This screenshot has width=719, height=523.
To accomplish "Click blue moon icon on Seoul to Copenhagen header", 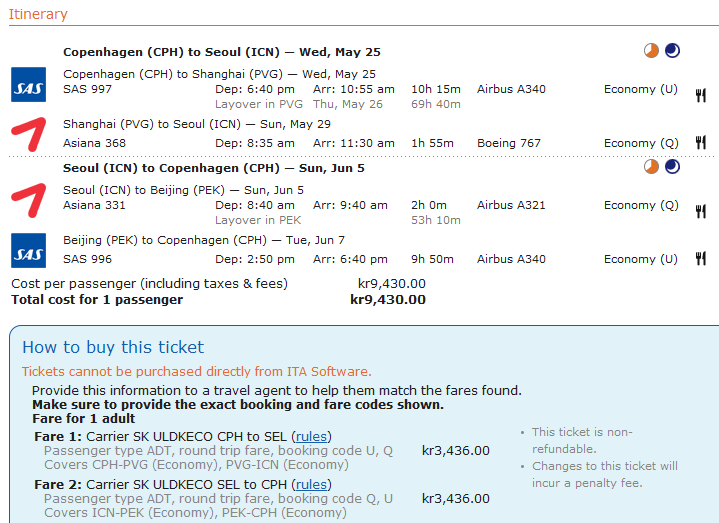I will click(672, 167).
